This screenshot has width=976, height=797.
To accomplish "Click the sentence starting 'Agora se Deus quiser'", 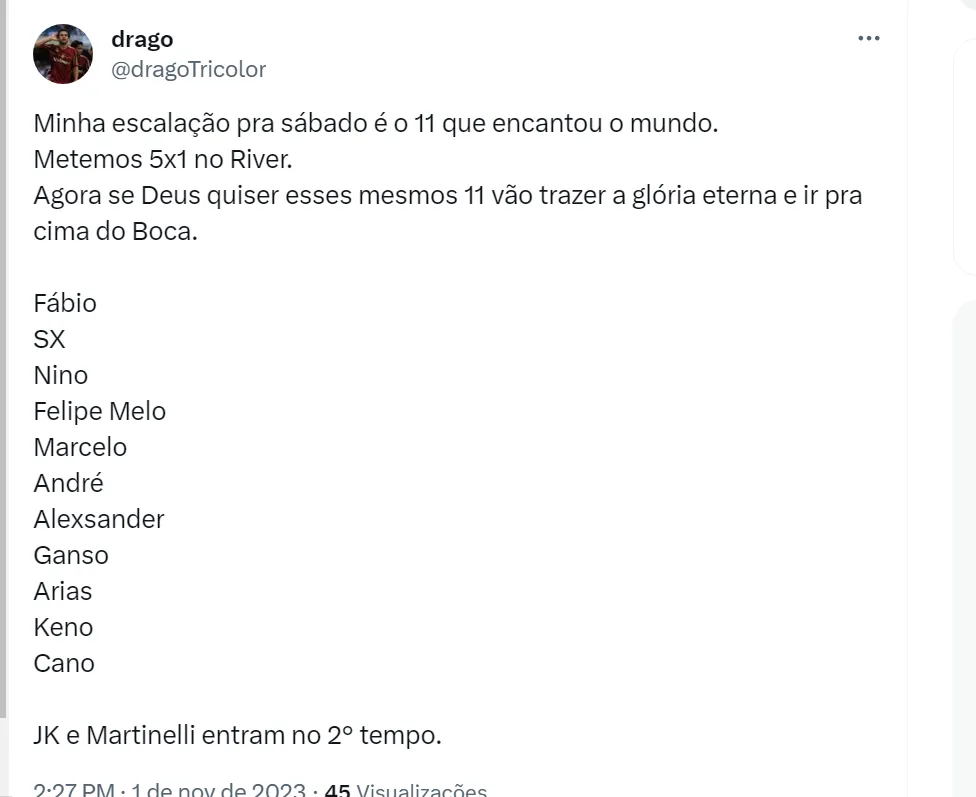I will point(447,196).
